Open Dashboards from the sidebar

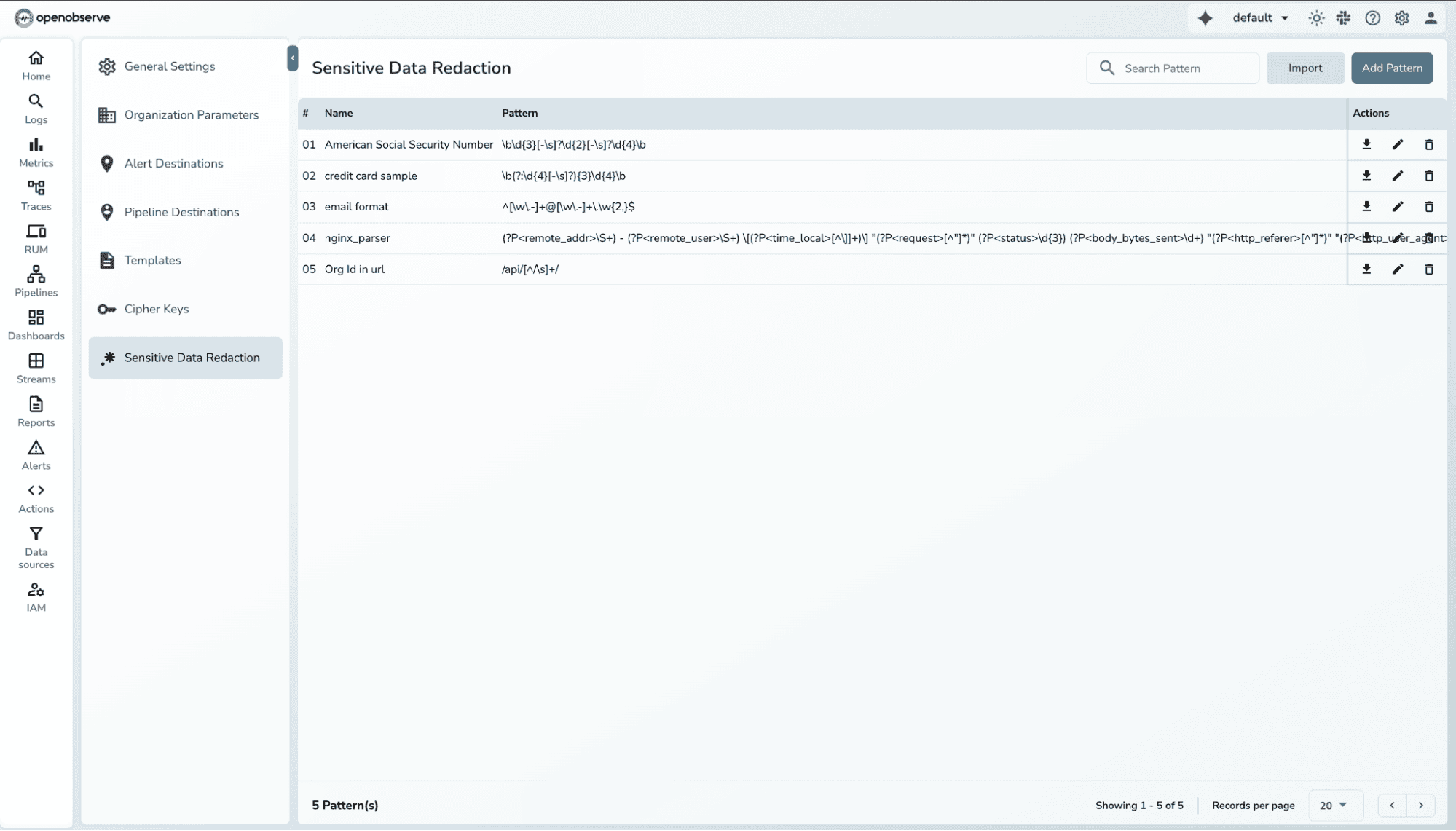(36, 324)
